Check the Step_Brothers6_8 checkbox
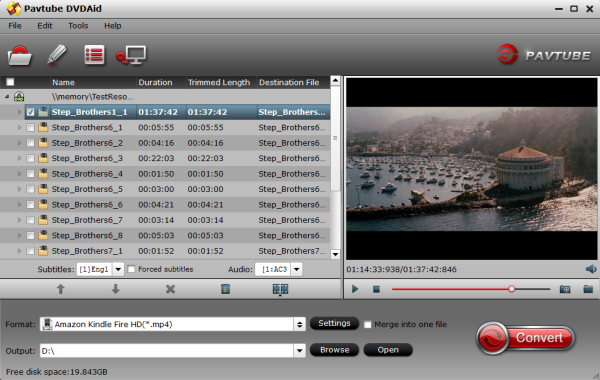The image size is (600, 380). point(30,235)
